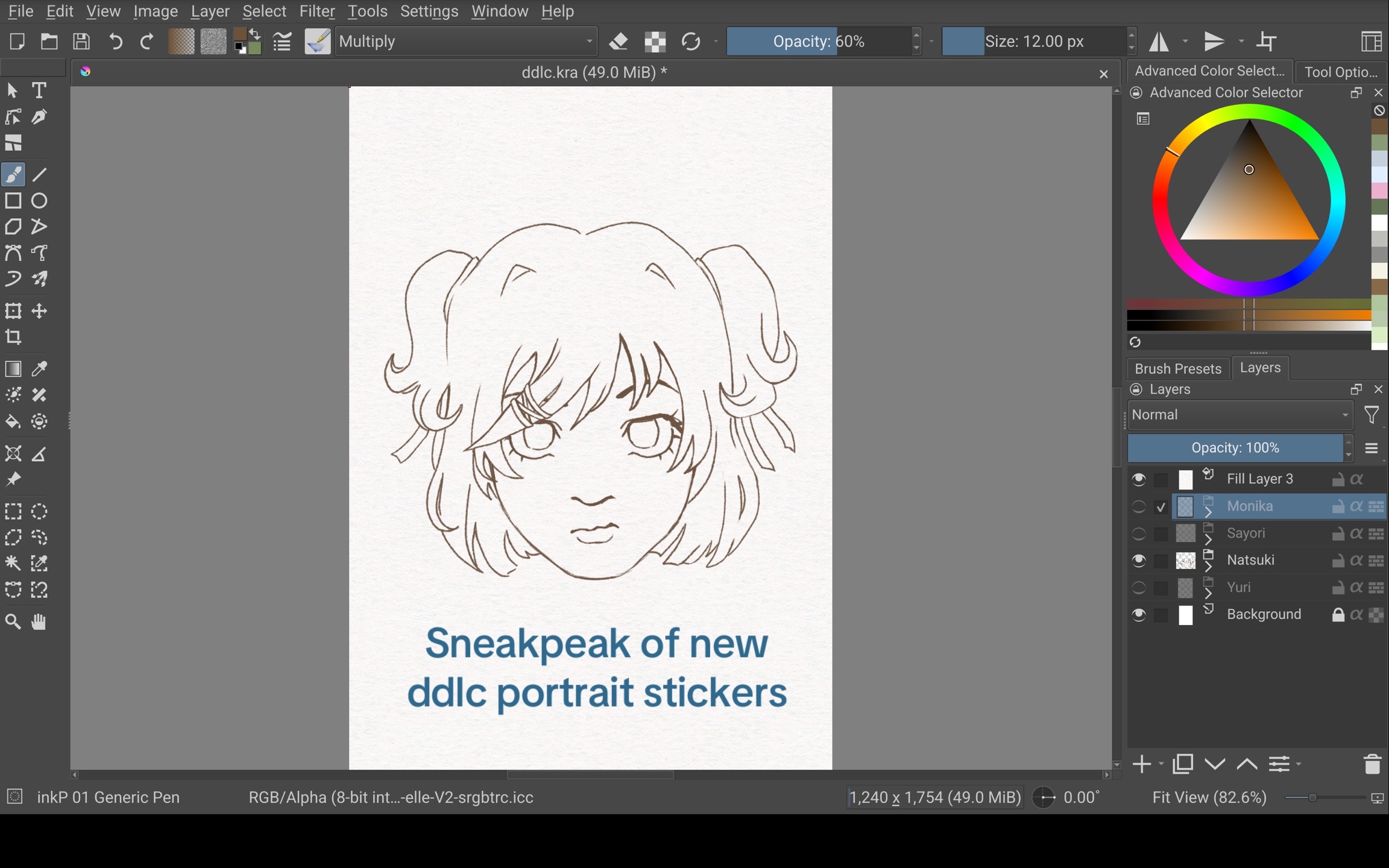Select the Freehand Brush tool

[13, 175]
